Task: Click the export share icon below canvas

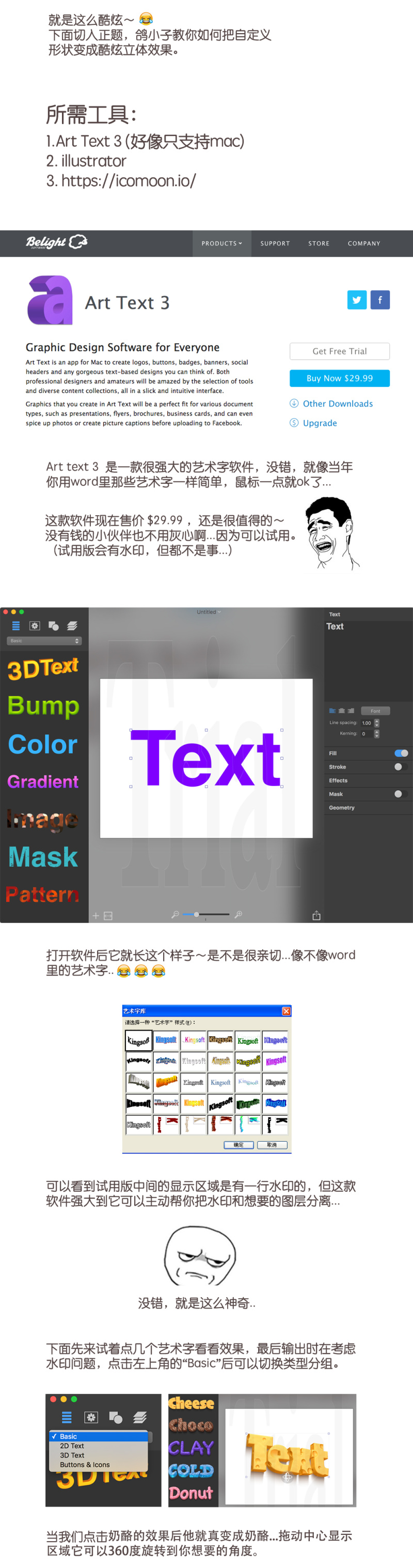Action: tap(316, 915)
